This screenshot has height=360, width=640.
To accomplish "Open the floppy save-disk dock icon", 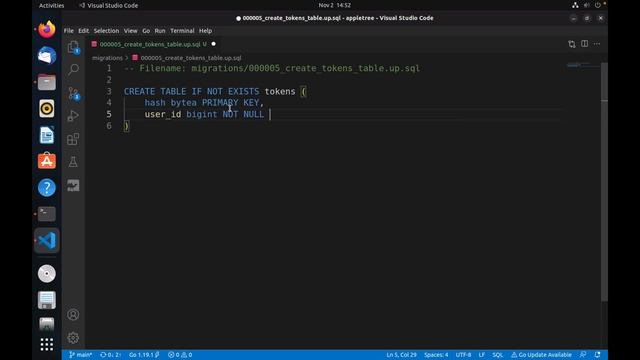I will click(x=47, y=300).
